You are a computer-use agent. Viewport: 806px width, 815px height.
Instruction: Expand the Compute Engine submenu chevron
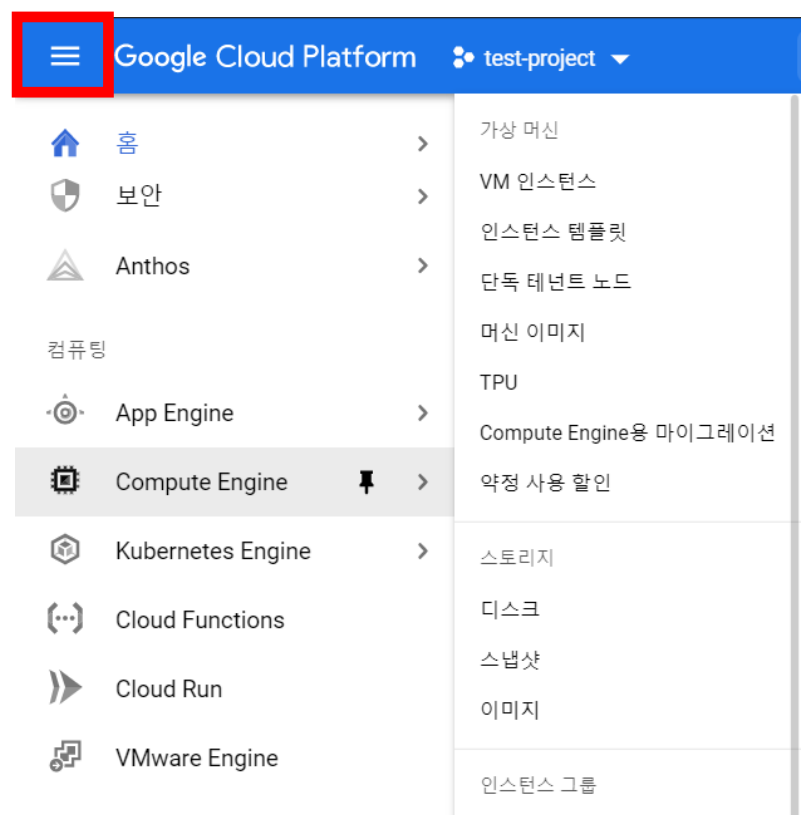point(423,482)
